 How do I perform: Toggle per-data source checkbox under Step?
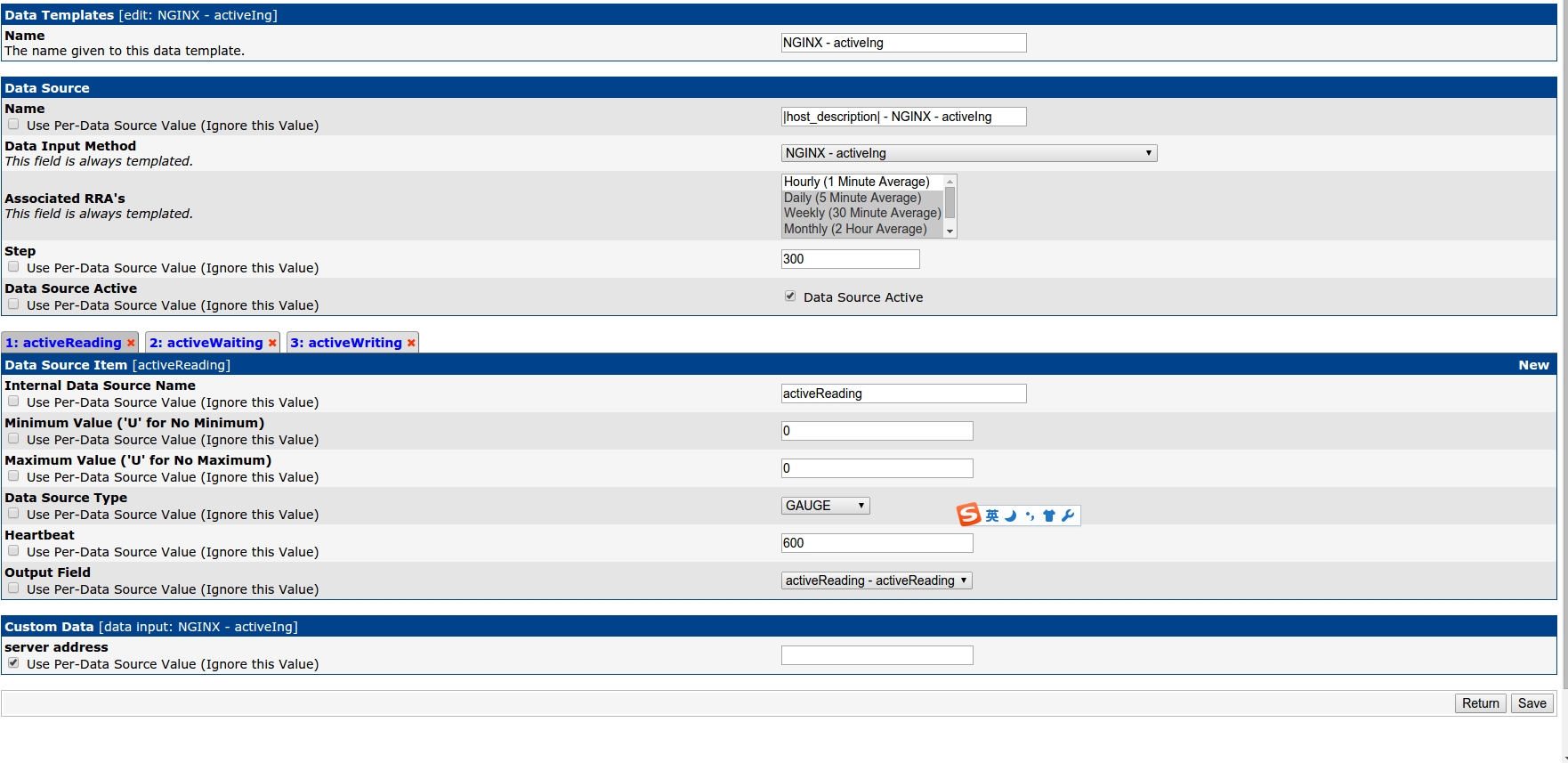pyautogui.click(x=13, y=267)
